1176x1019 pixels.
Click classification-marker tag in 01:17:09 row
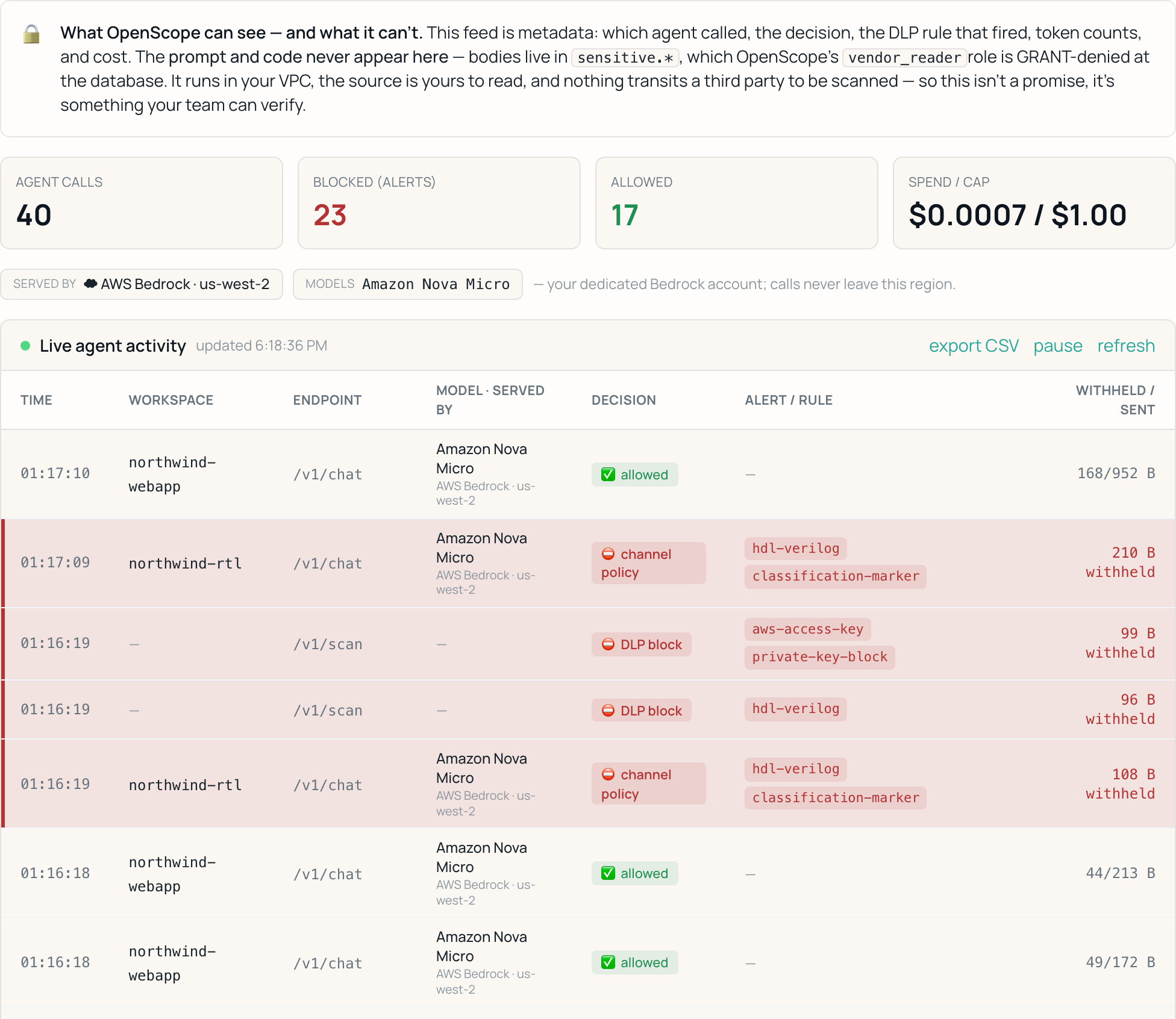click(x=836, y=576)
